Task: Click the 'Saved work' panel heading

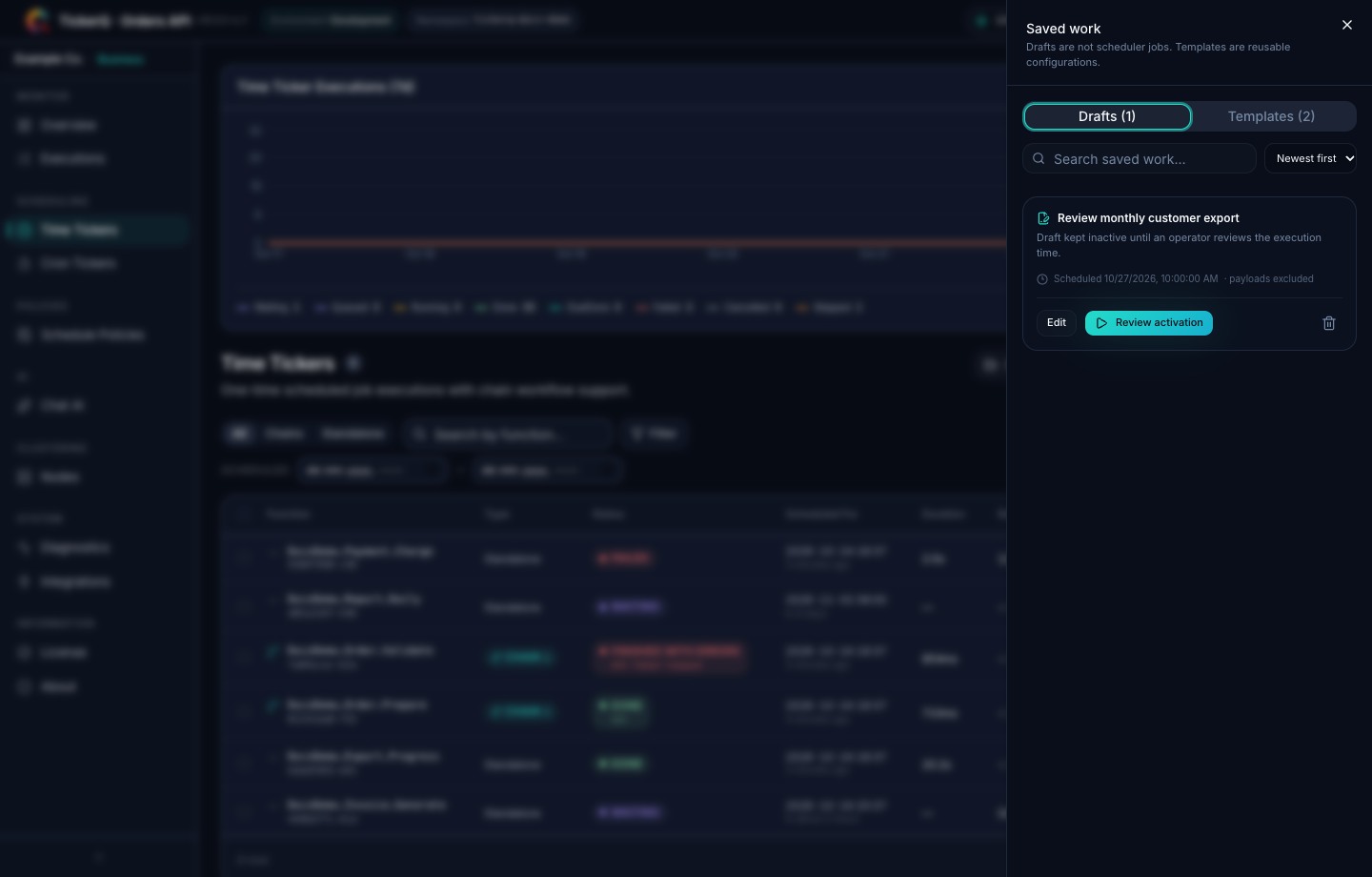Action: click(1063, 29)
